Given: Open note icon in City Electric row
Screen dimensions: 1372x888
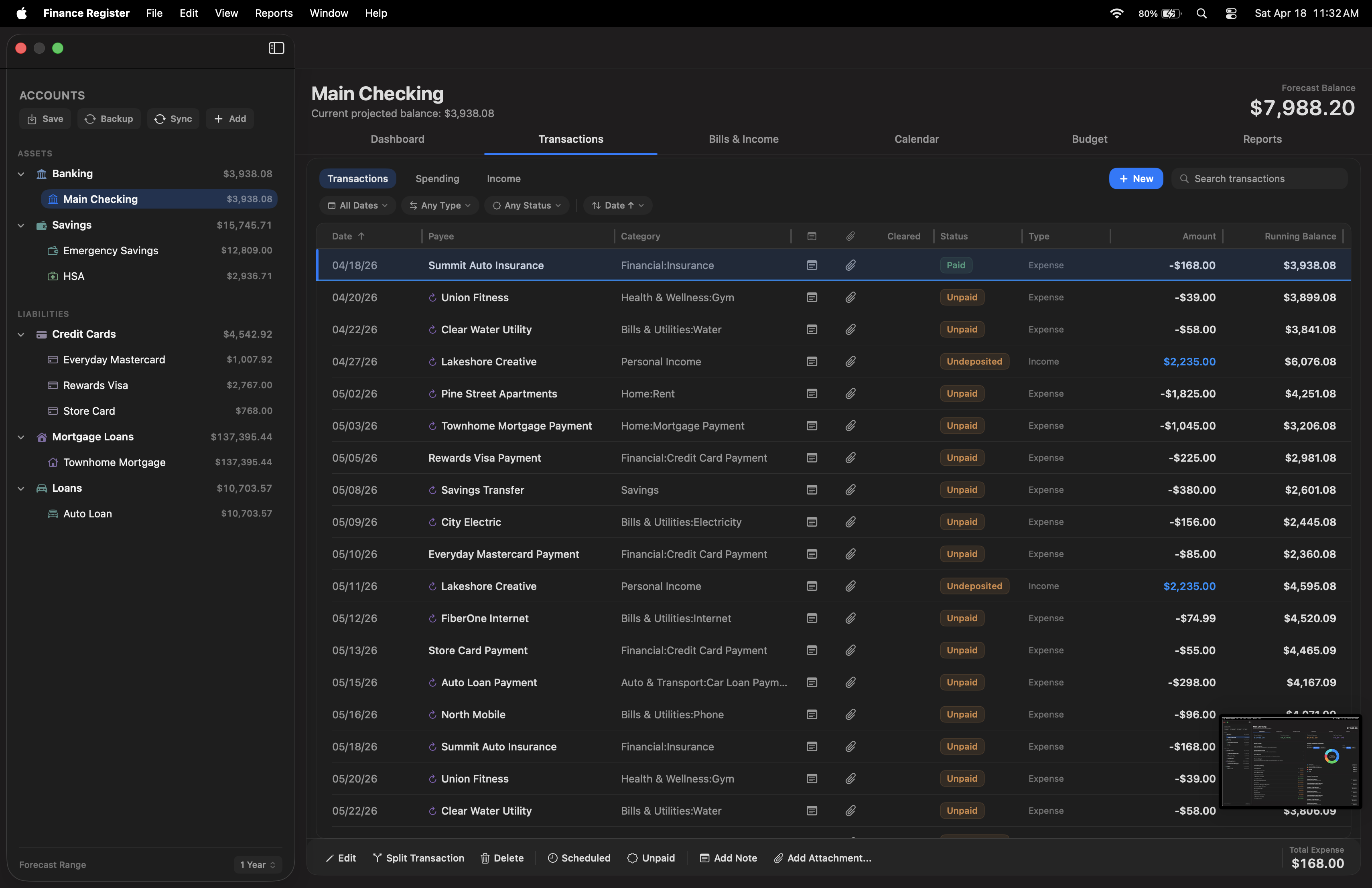Looking at the screenshot, I should tap(812, 522).
